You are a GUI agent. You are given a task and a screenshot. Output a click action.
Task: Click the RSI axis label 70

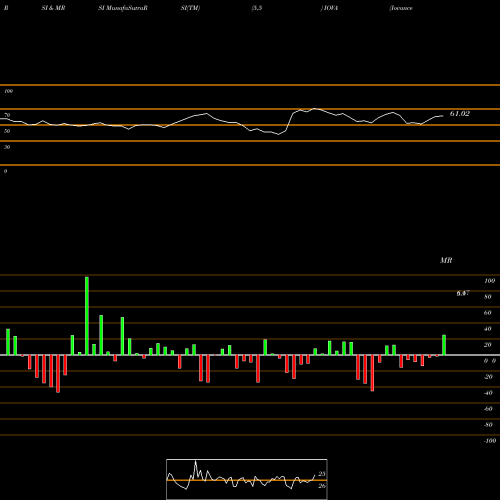(7, 115)
